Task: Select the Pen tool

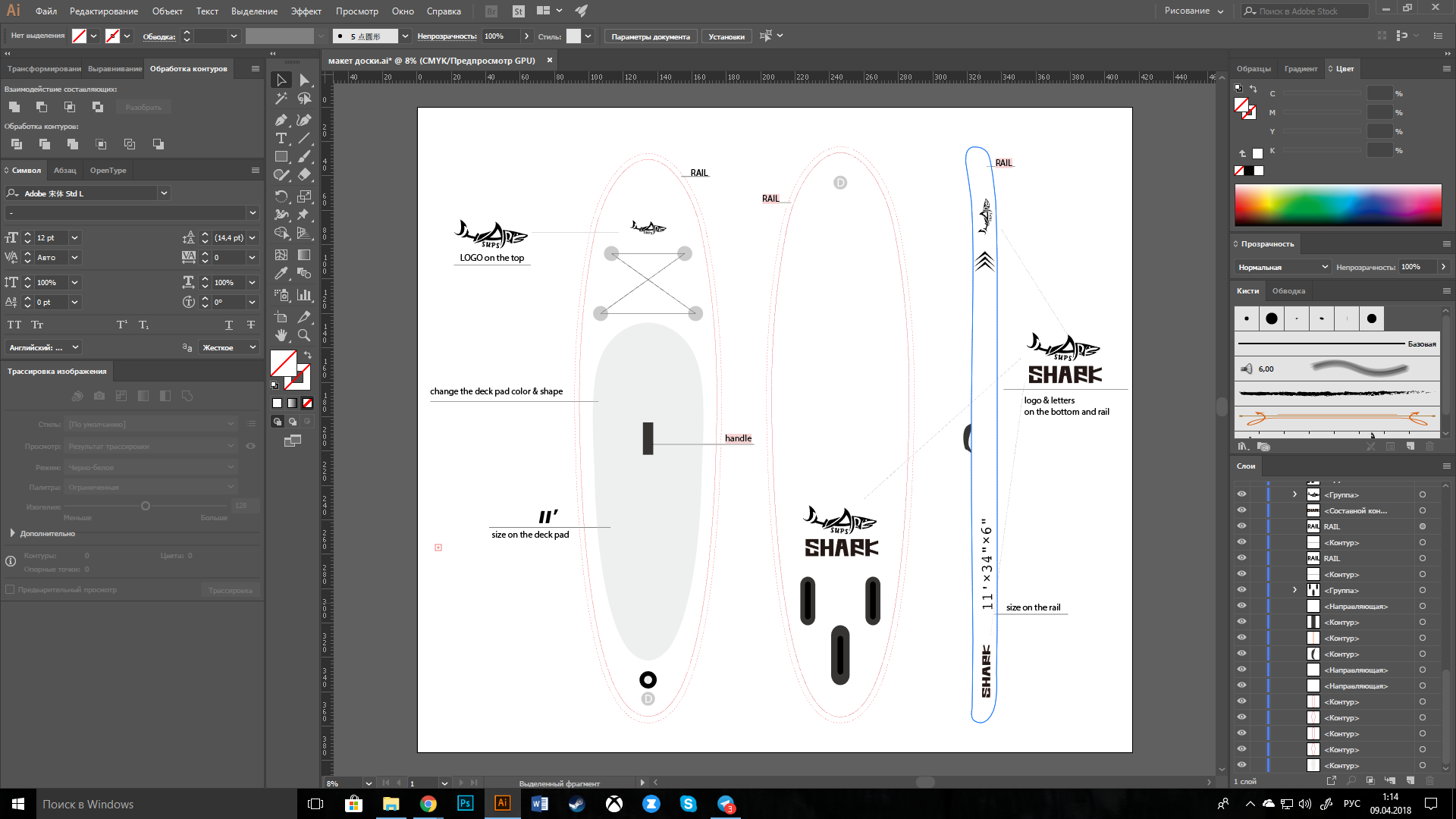Action: pos(281,120)
